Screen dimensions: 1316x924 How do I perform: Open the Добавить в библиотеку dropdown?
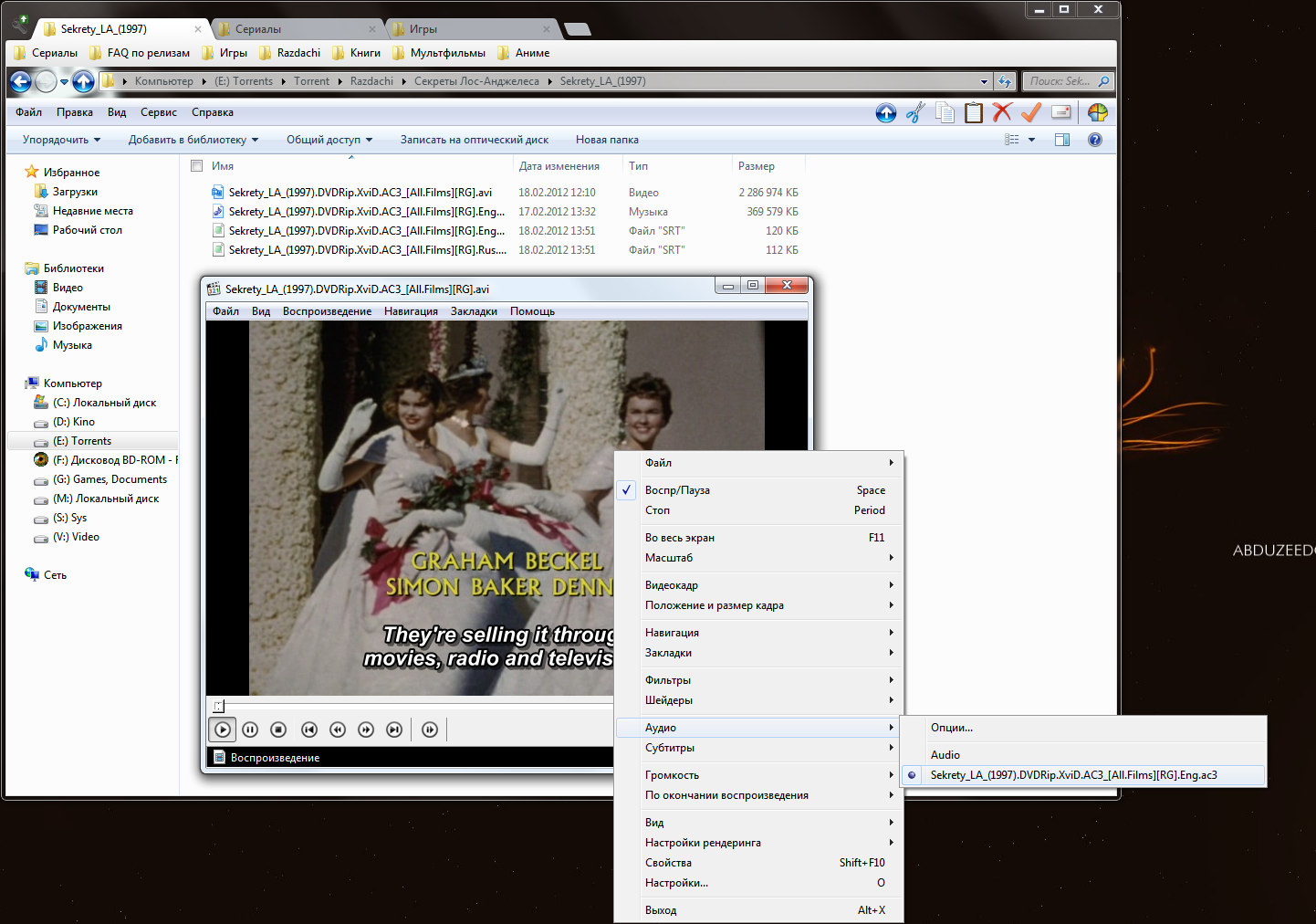click(x=193, y=140)
